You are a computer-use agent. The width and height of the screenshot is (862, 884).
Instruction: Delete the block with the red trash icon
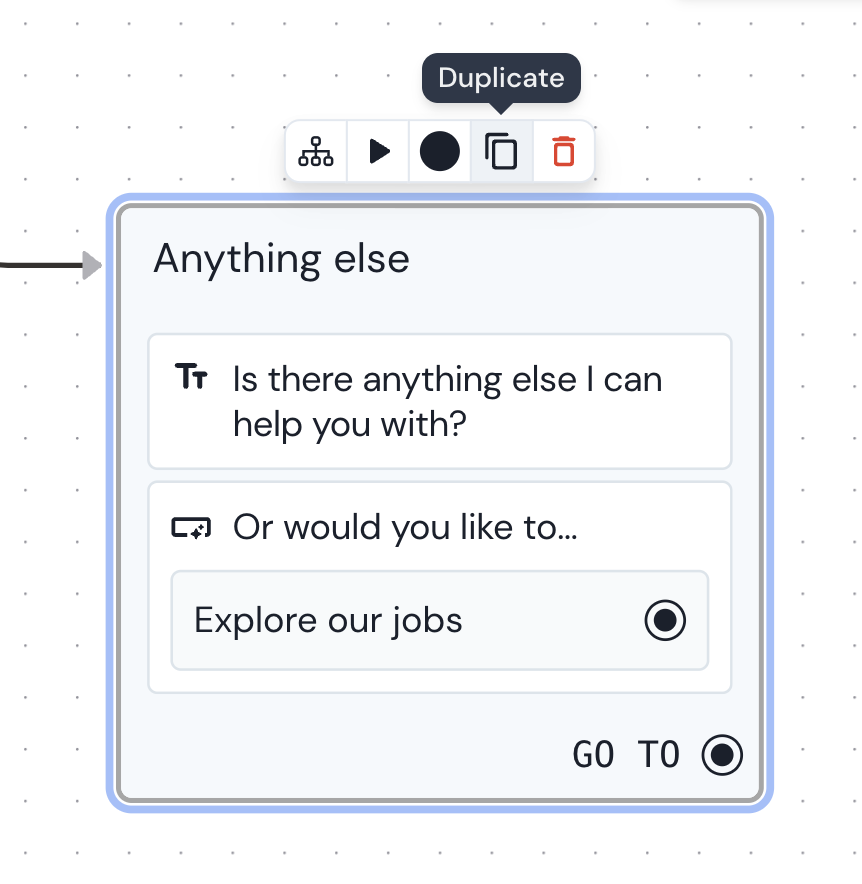[x=564, y=152]
